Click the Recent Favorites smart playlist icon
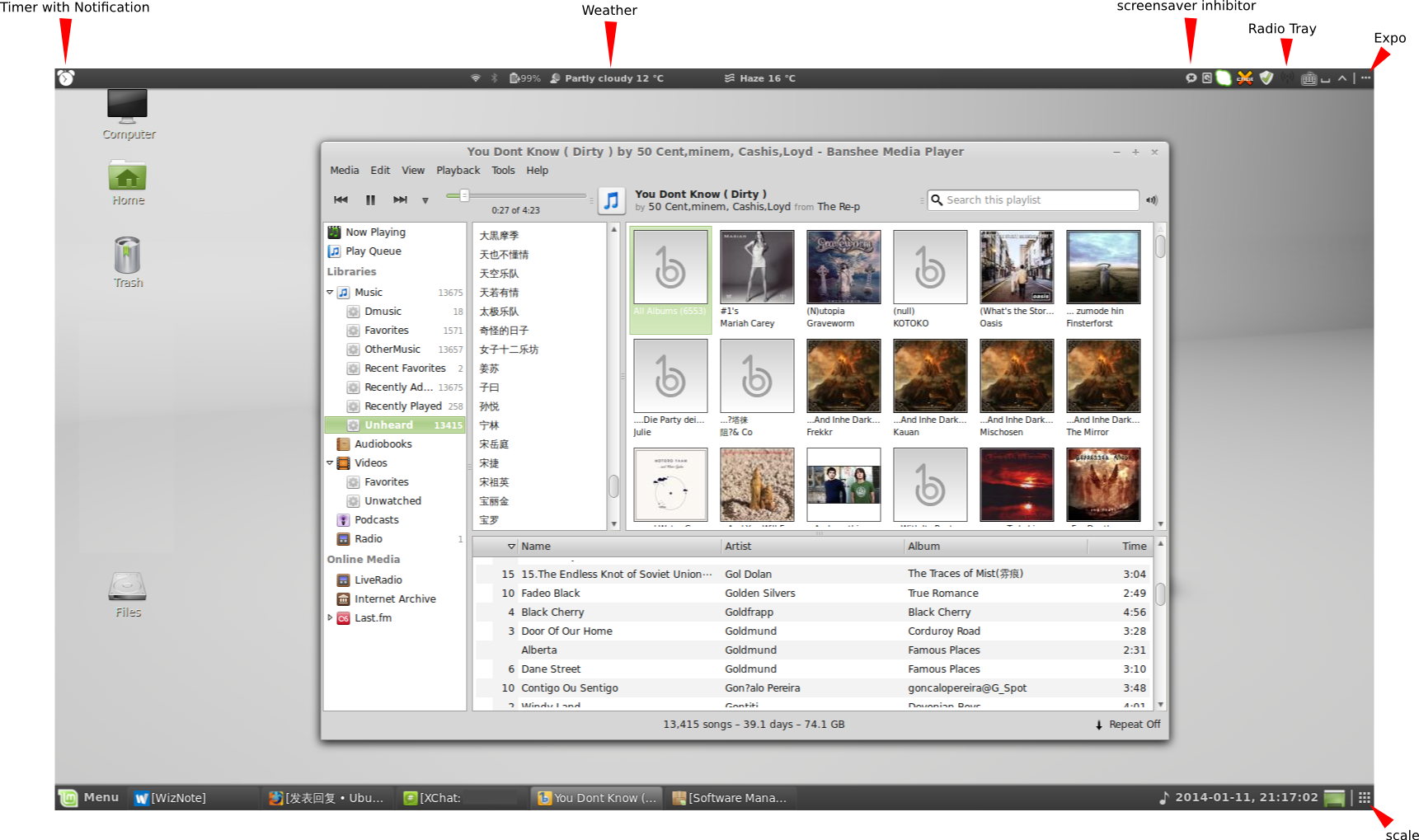The width and height of the screenshot is (1419, 840). coord(353,368)
